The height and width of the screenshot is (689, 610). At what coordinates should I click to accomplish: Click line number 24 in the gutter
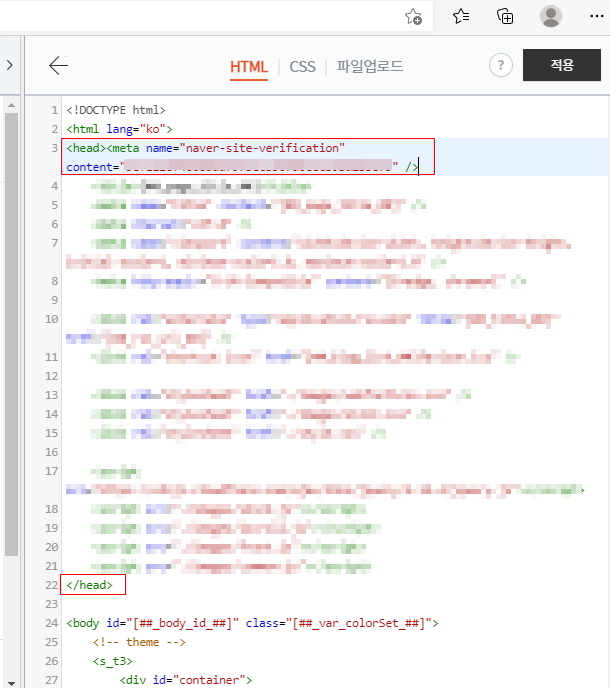pyautogui.click(x=51, y=623)
